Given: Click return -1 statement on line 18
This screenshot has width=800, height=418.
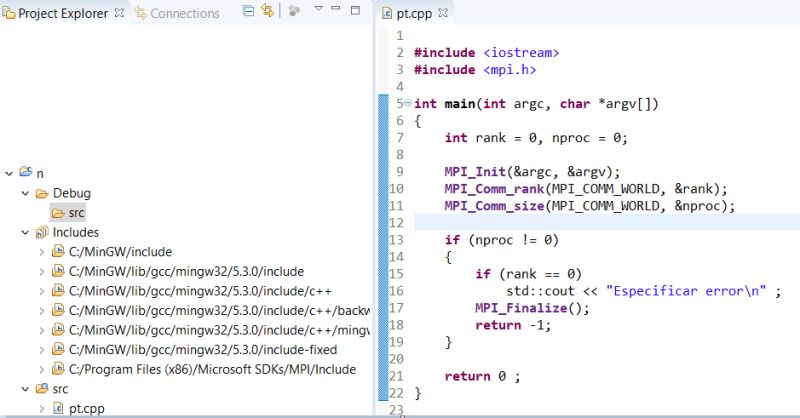Looking at the screenshot, I should 513,326.
